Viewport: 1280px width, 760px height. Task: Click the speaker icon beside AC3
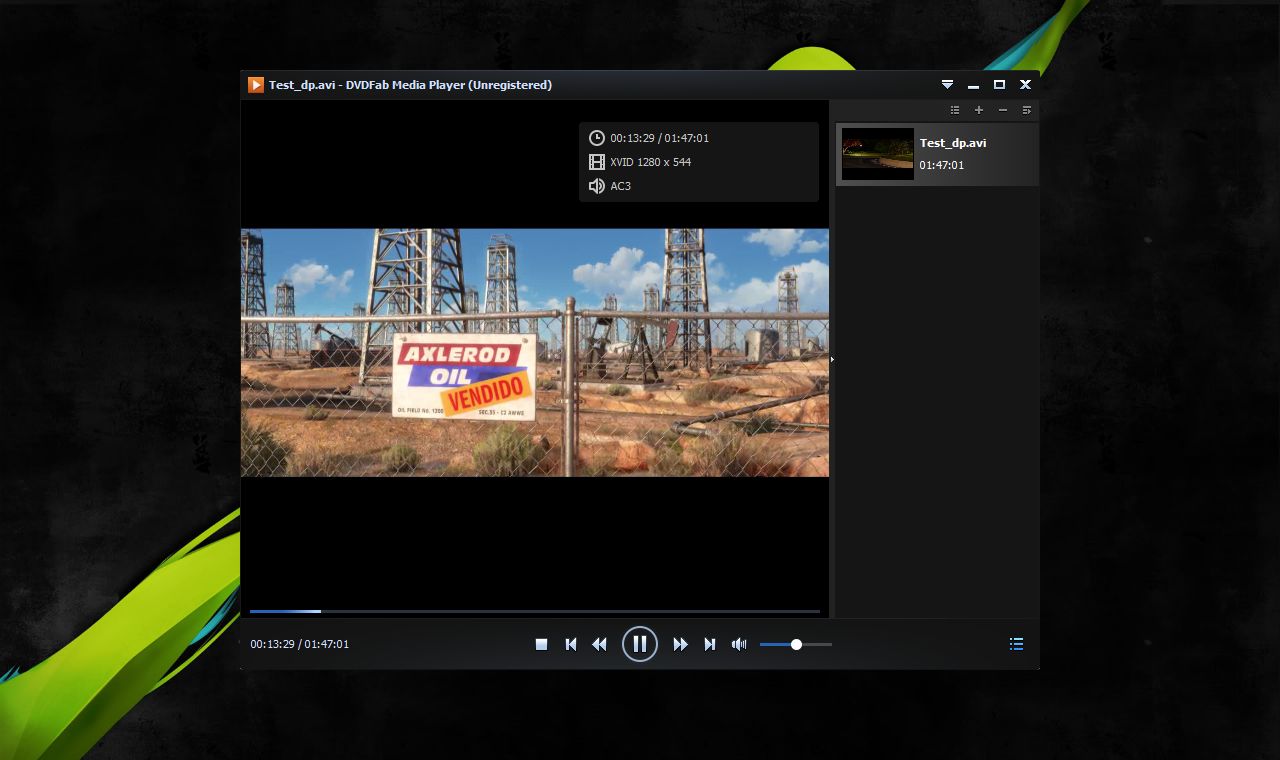(x=597, y=186)
